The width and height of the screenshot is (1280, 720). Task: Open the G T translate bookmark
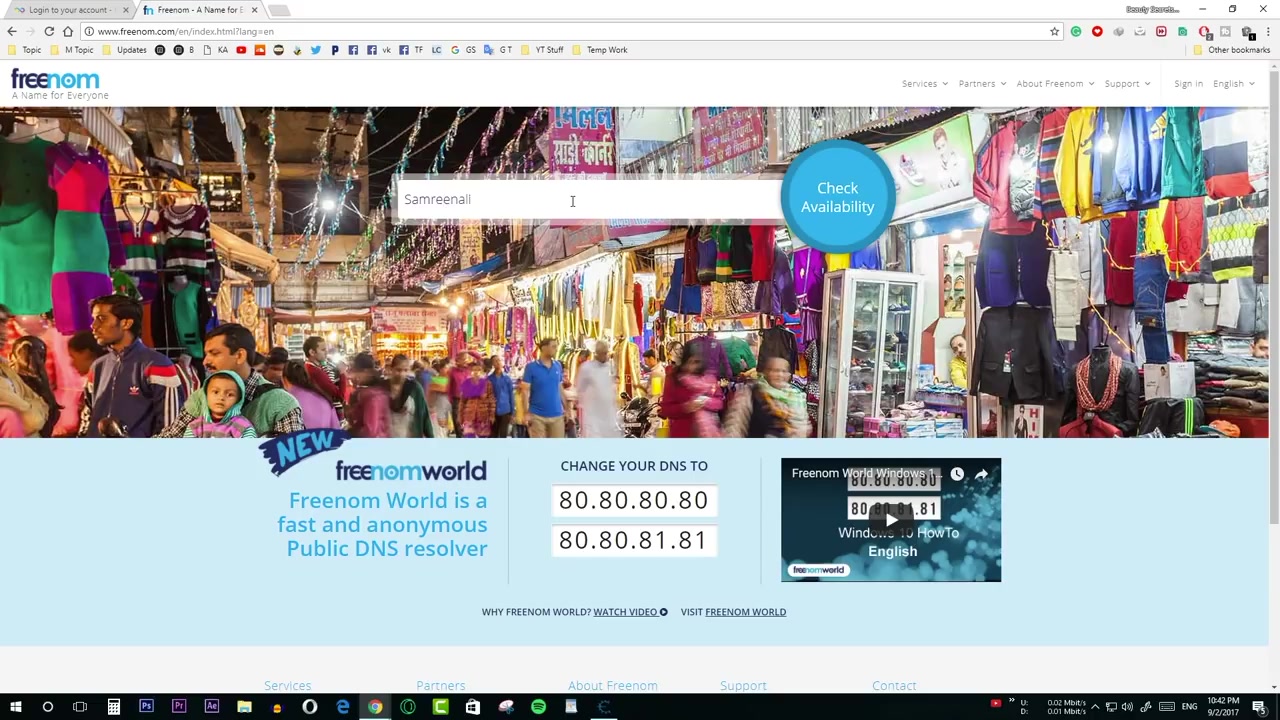click(498, 50)
